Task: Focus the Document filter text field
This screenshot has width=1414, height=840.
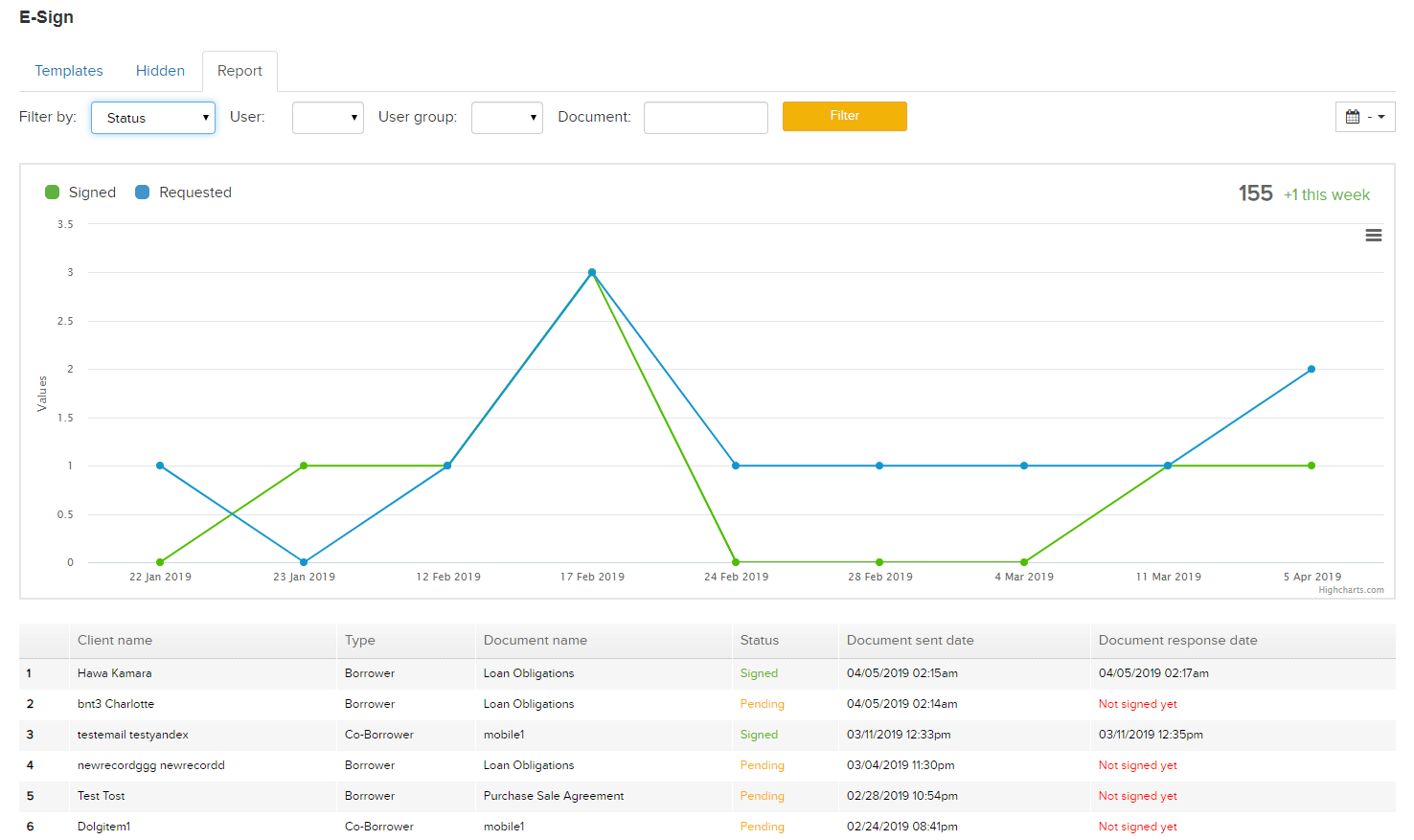Action: [706, 118]
